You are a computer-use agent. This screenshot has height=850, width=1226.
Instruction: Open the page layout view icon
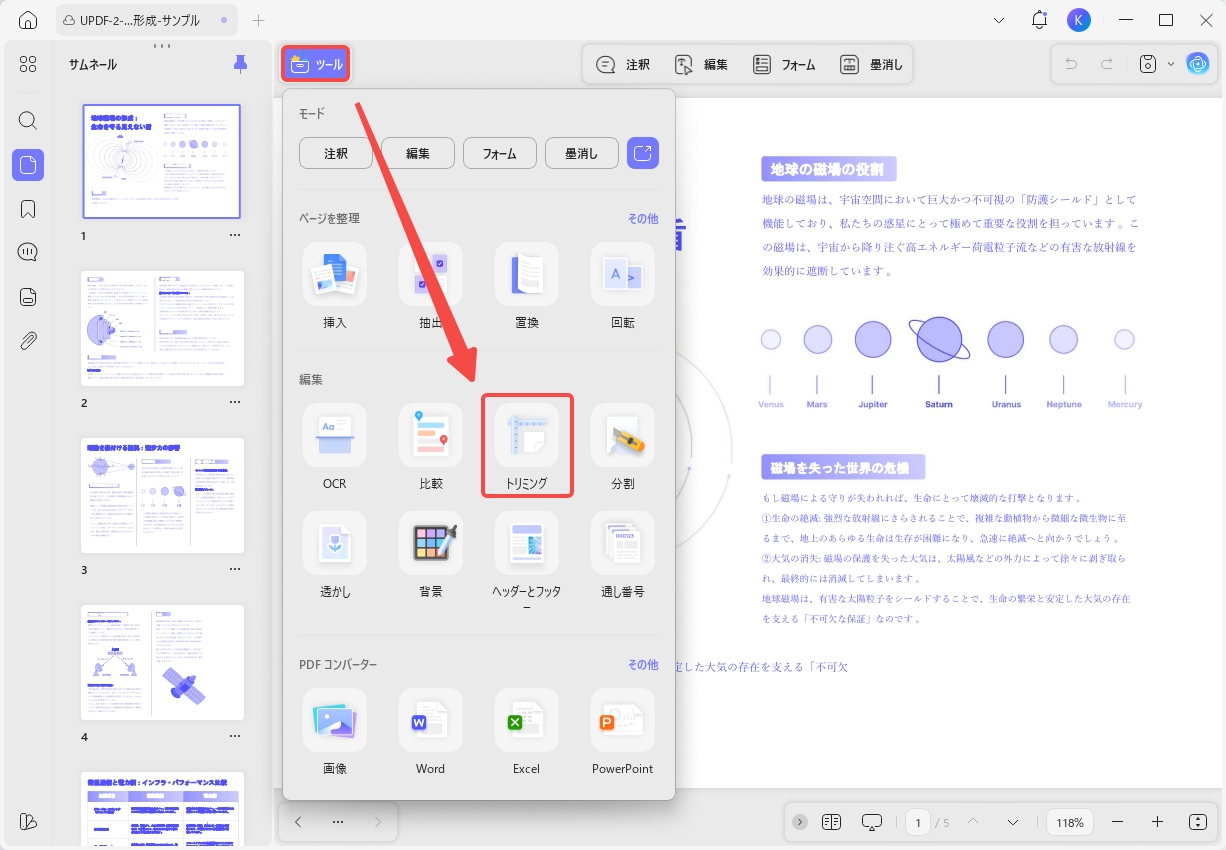click(x=831, y=822)
